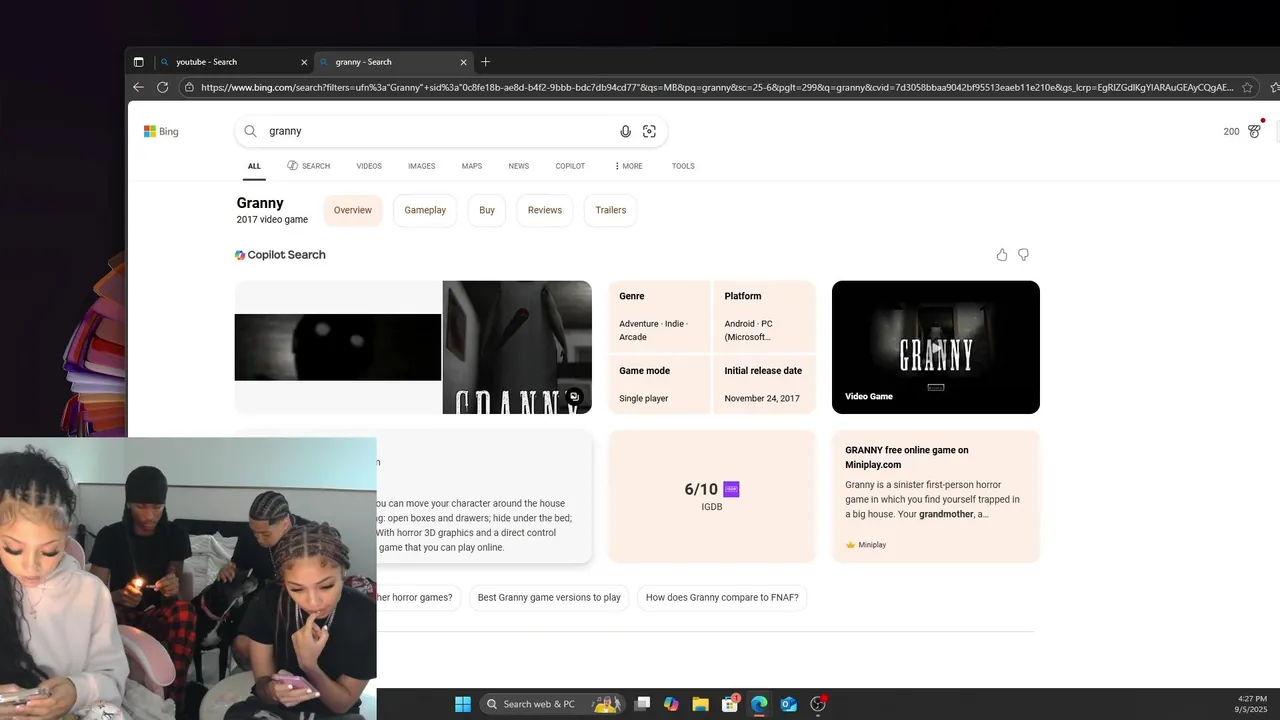Open GRANNY free online game Miniplay link
This screenshot has height=720, width=1280.
[907, 457]
